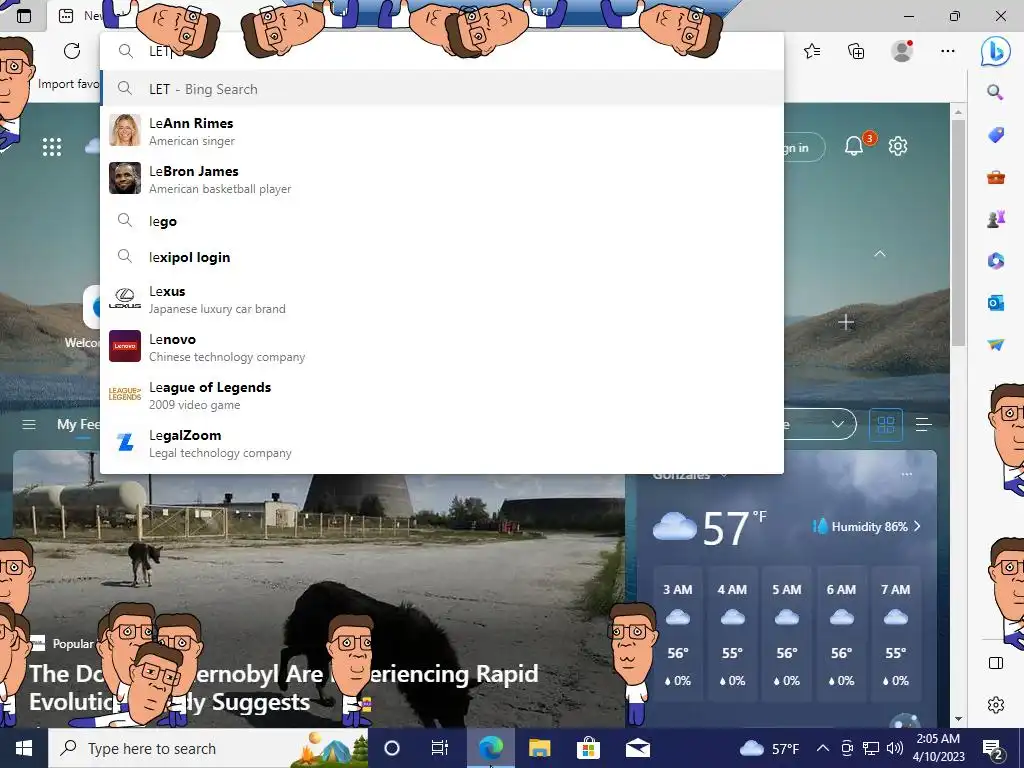Viewport: 1024px width, 768px height.
Task: Select the lexipol login suggestion
Action: [442, 257]
